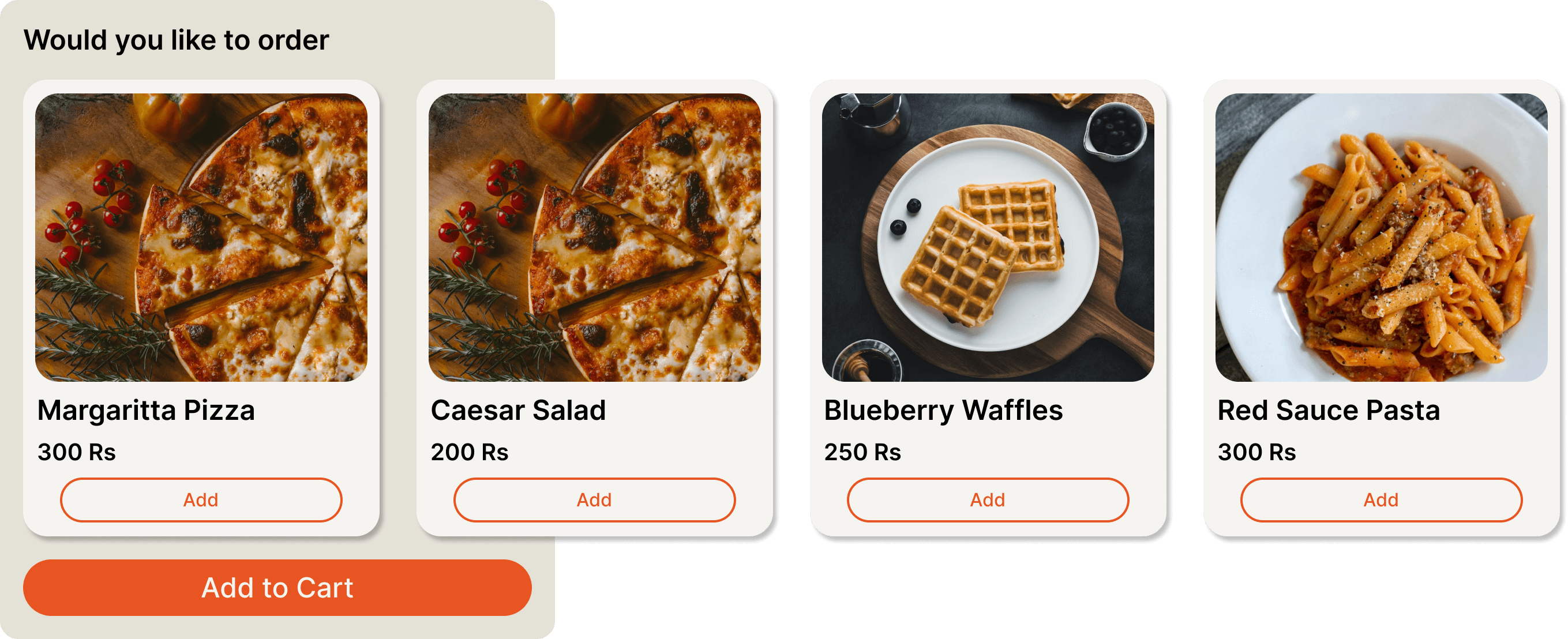The width and height of the screenshot is (1568, 639).
Task: Click the Red Sauce Pasta name
Action: click(1328, 410)
